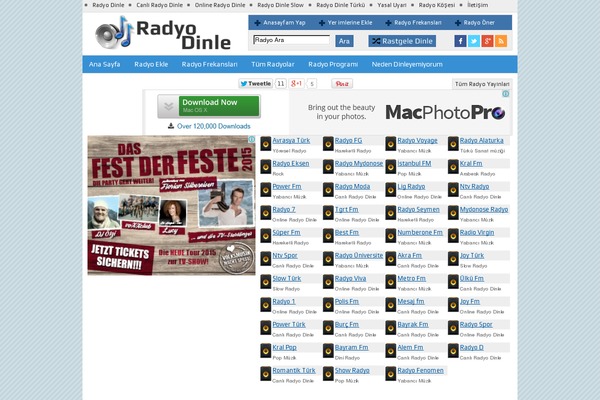Open the Radyo Eksen station link
The width and height of the screenshot is (600, 400).
[x=291, y=163]
